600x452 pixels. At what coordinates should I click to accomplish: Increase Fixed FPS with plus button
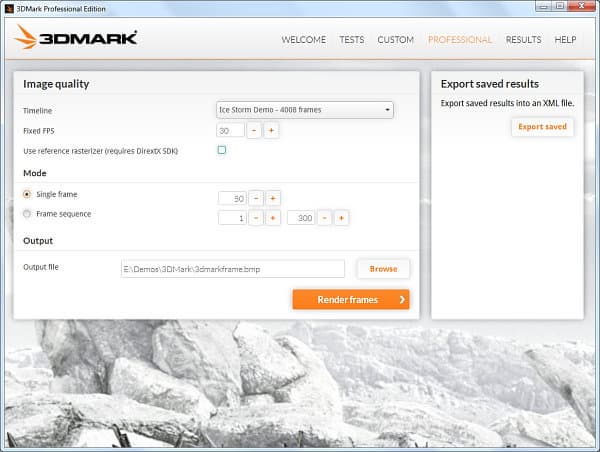point(271,131)
